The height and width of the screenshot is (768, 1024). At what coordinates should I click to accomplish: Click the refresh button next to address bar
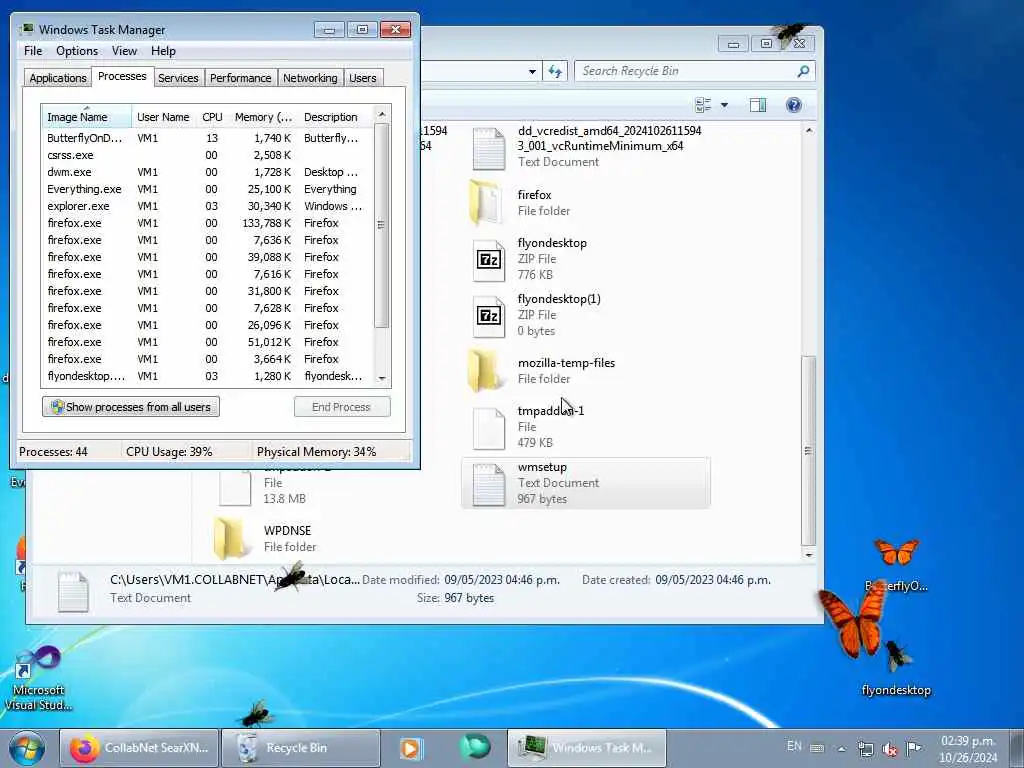coord(555,71)
